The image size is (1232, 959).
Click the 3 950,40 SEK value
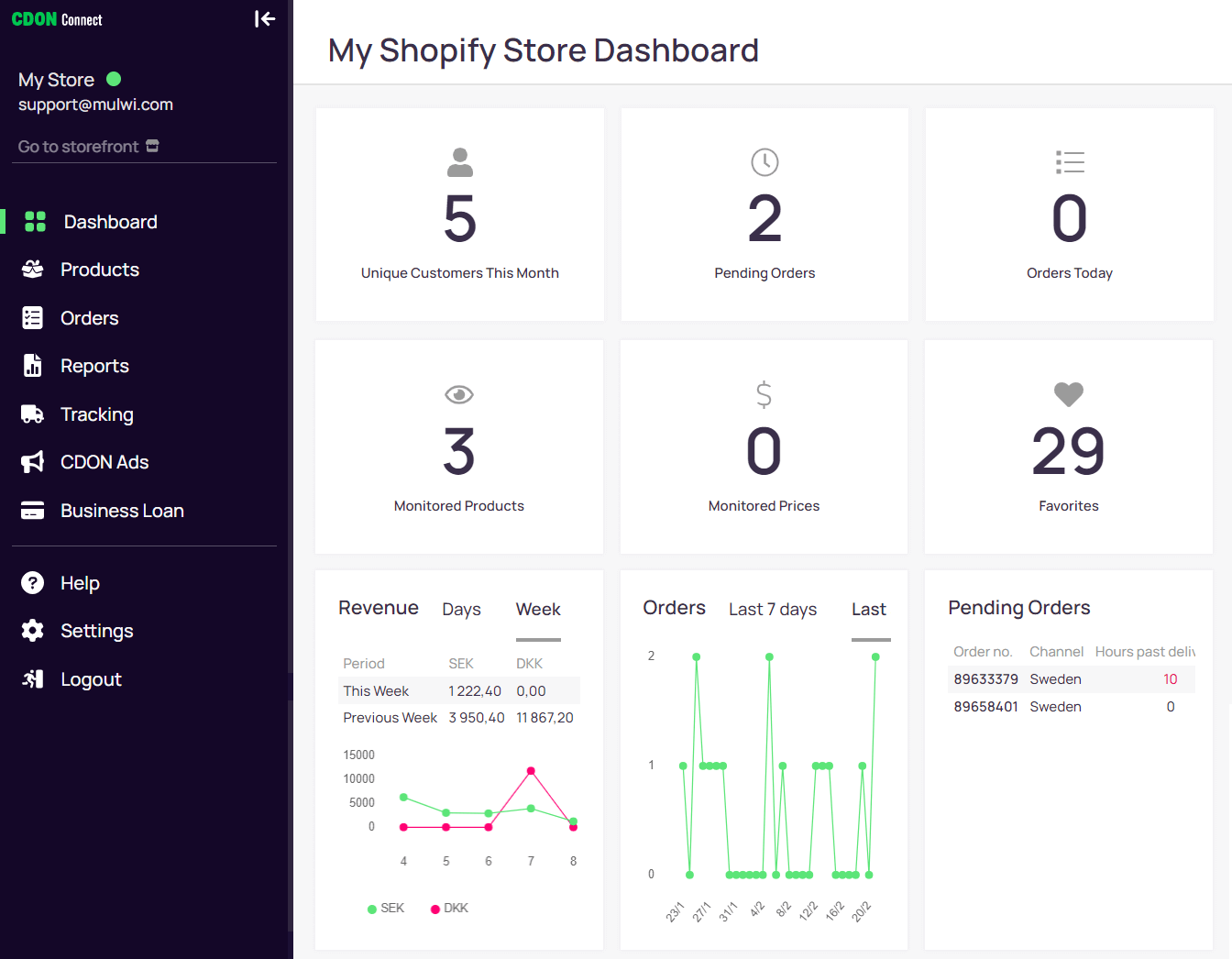pyautogui.click(x=477, y=718)
